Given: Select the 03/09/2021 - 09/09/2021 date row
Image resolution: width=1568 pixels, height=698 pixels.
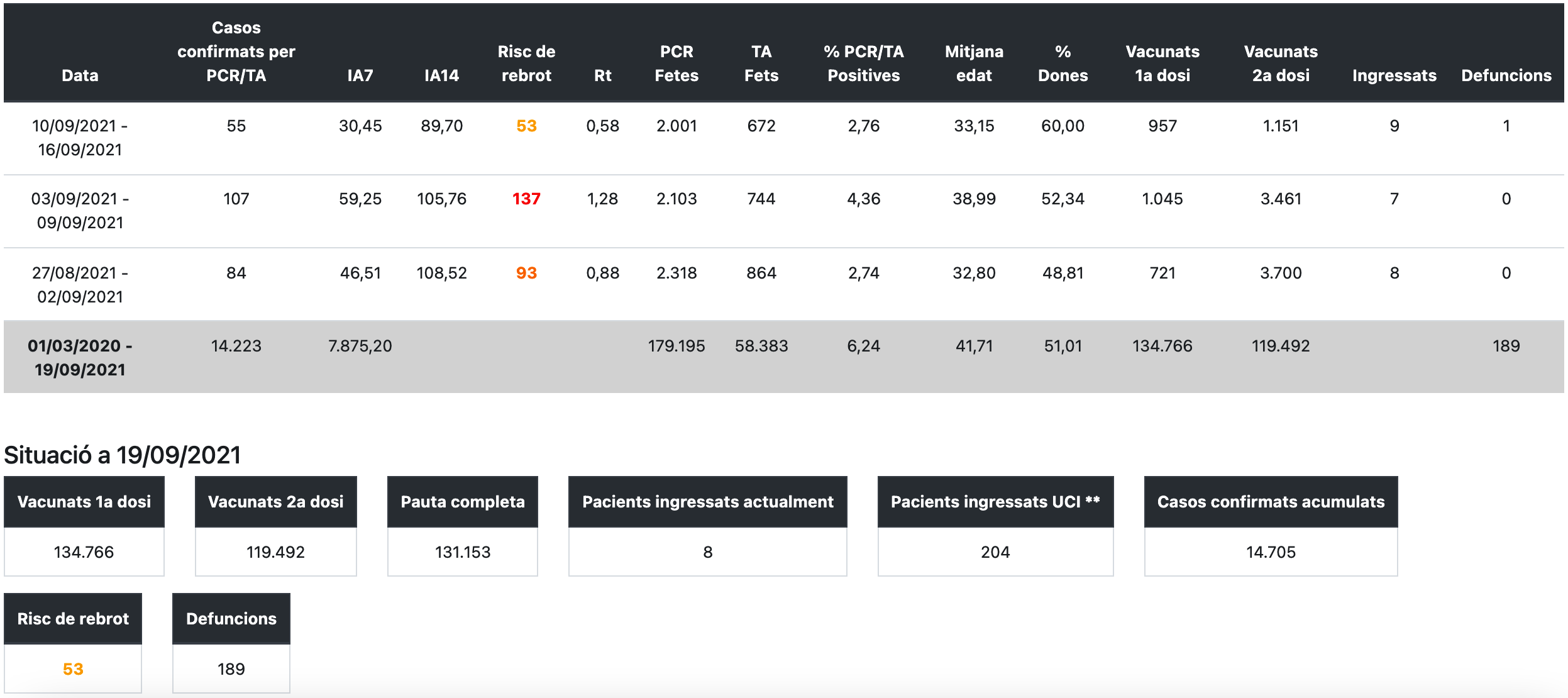Looking at the screenshot, I should click(x=80, y=211).
